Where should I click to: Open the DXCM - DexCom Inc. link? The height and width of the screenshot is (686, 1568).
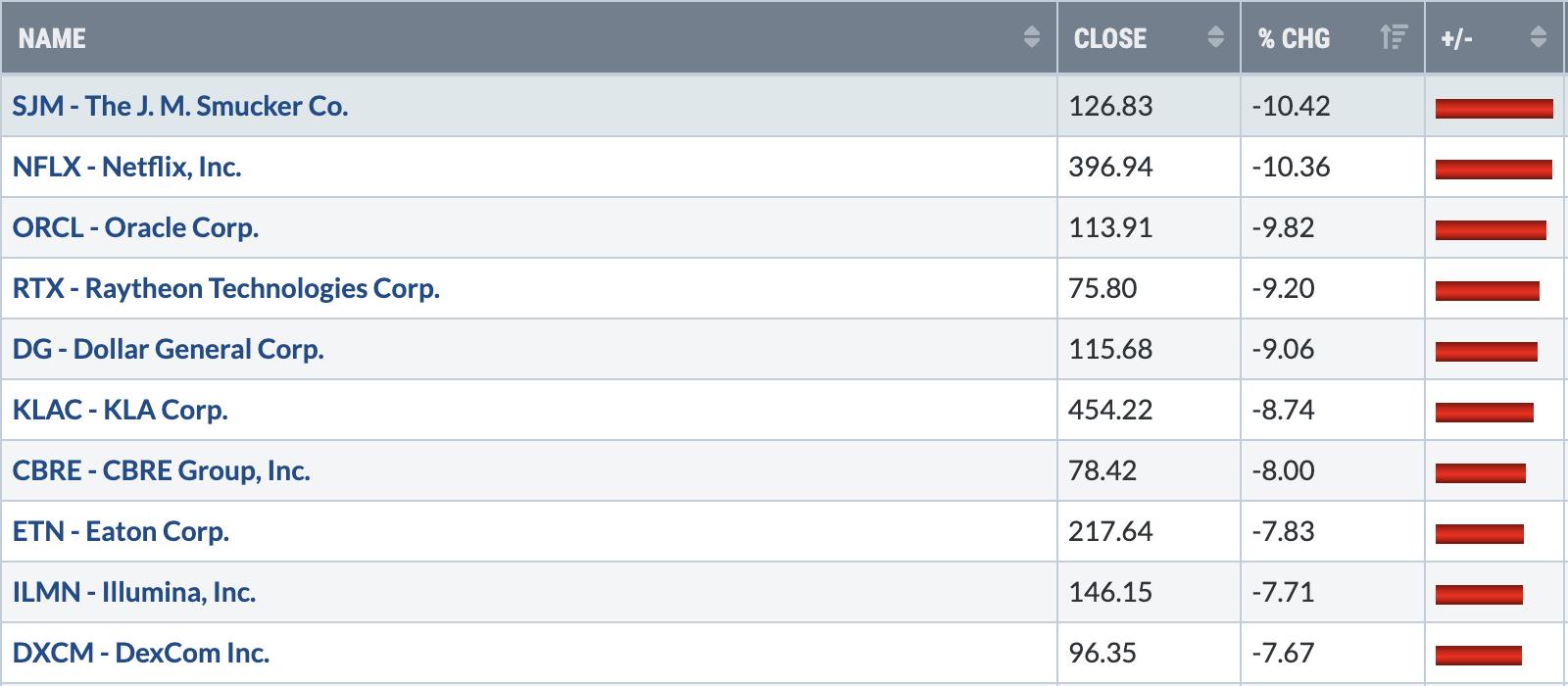point(140,653)
